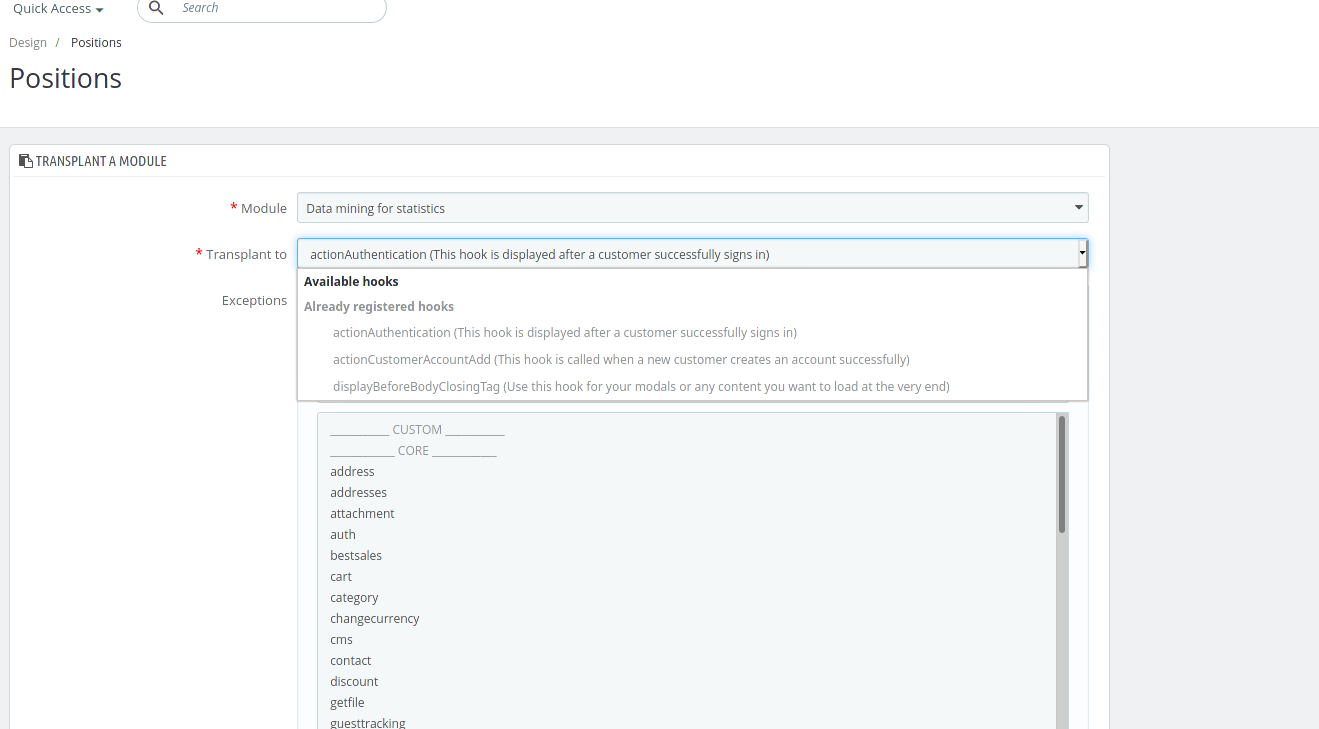This screenshot has height=729, width=1319.
Task: Click the CORE separator row in list
Action: 687,451
